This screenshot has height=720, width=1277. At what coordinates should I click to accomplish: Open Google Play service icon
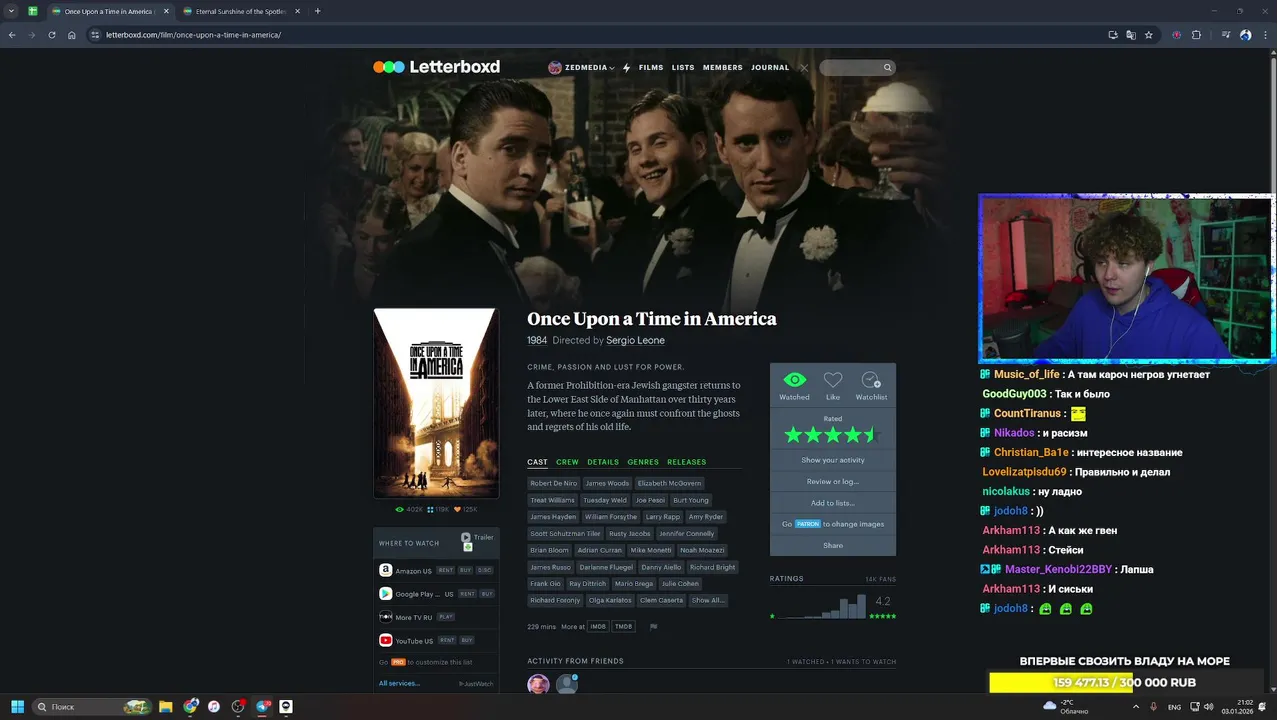click(385, 593)
